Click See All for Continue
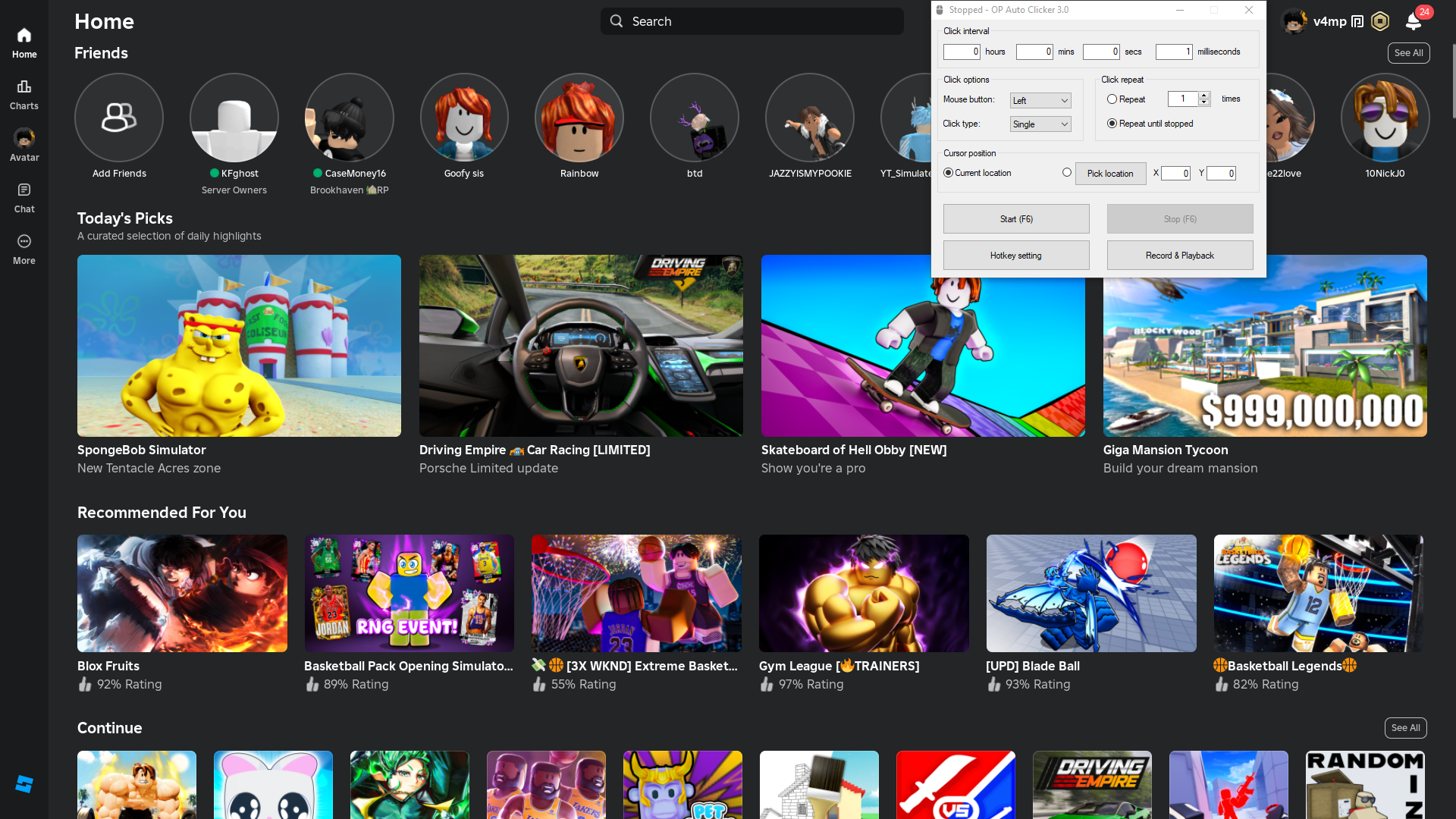The image size is (1456, 819). pos(1406,728)
